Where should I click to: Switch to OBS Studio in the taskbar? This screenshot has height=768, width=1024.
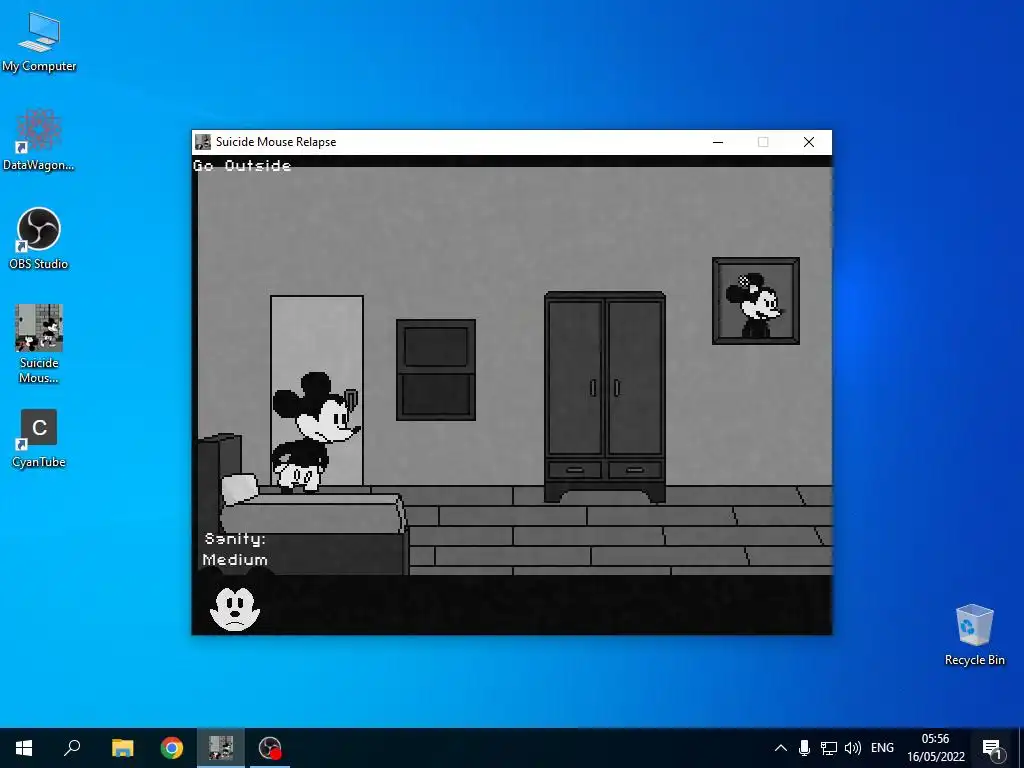coord(270,748)
